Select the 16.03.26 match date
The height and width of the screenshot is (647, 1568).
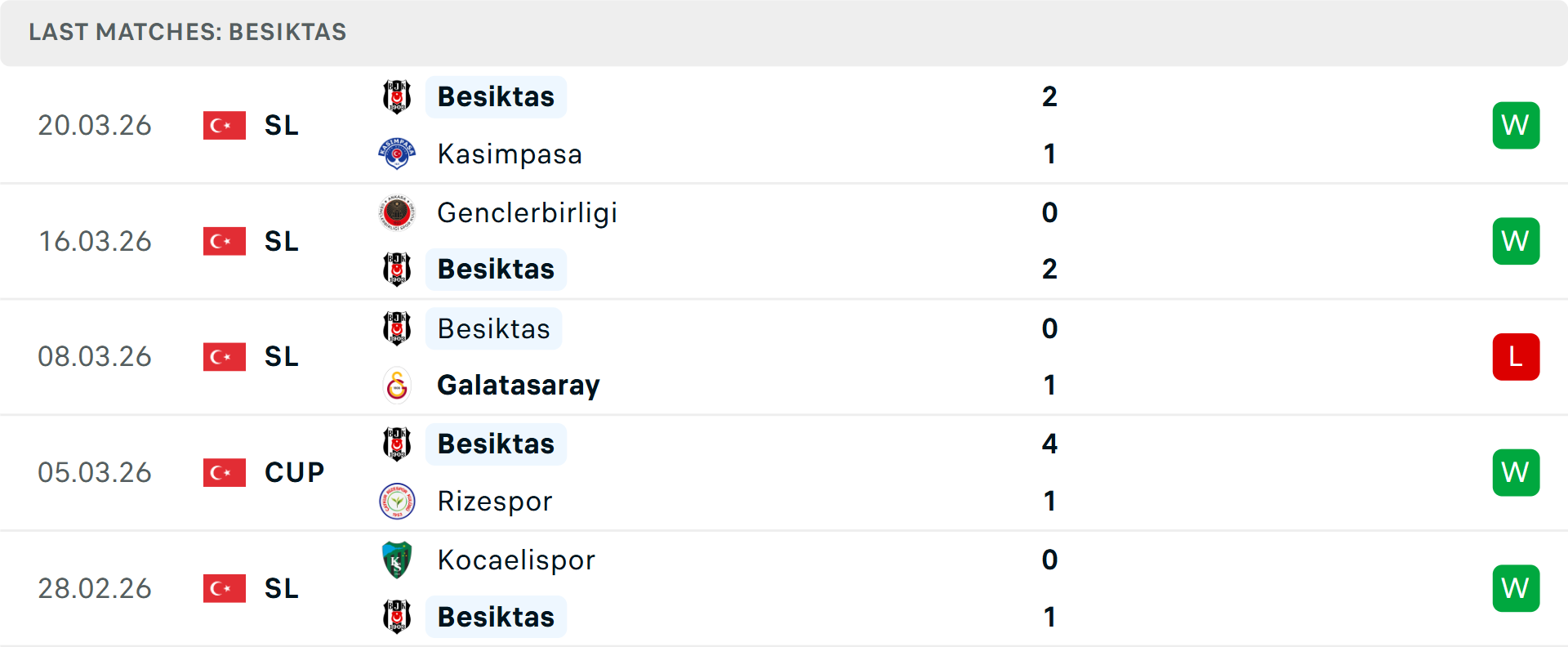(95, 241)
